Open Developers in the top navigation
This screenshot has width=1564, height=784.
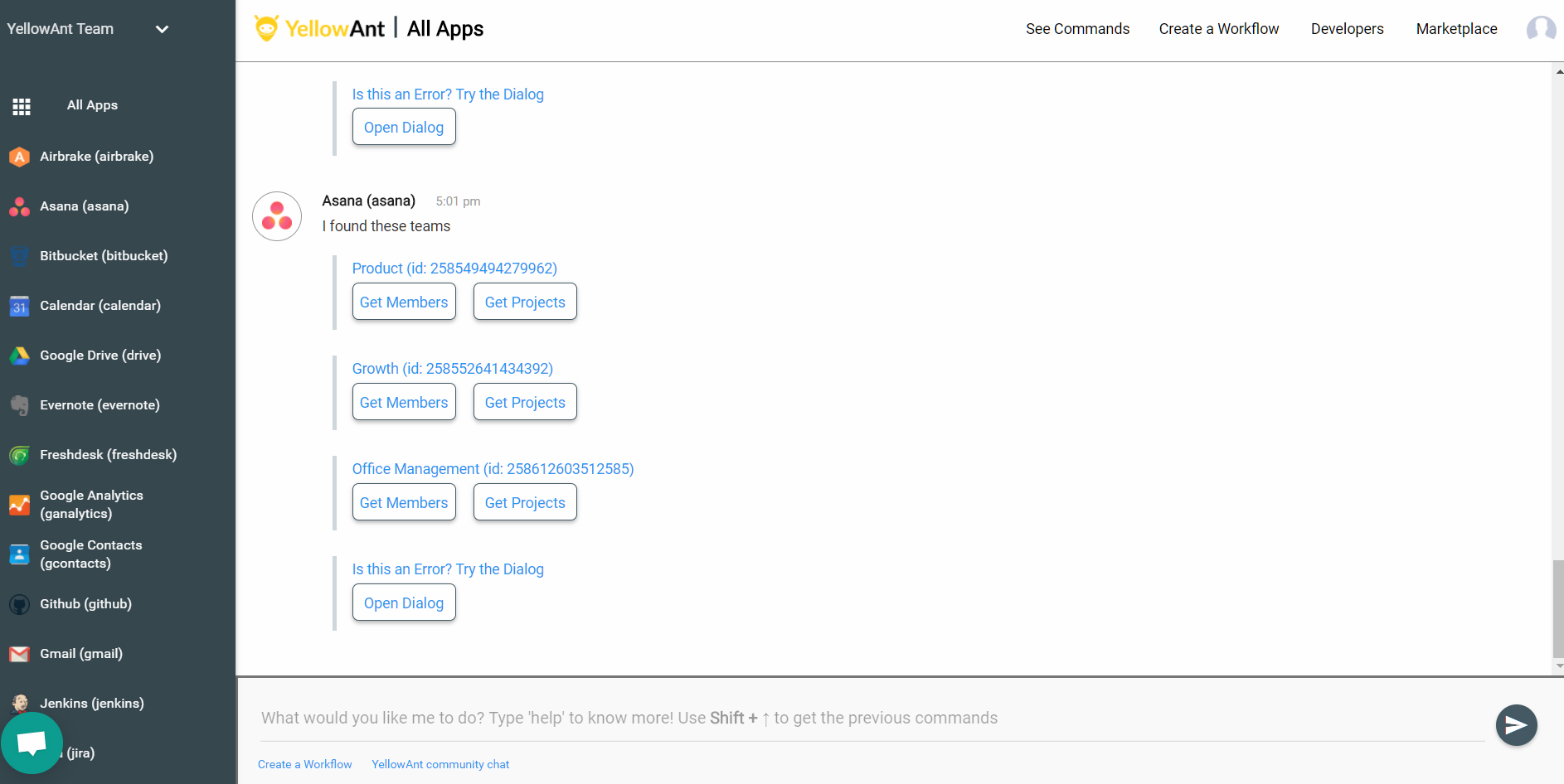point(1347,29)
